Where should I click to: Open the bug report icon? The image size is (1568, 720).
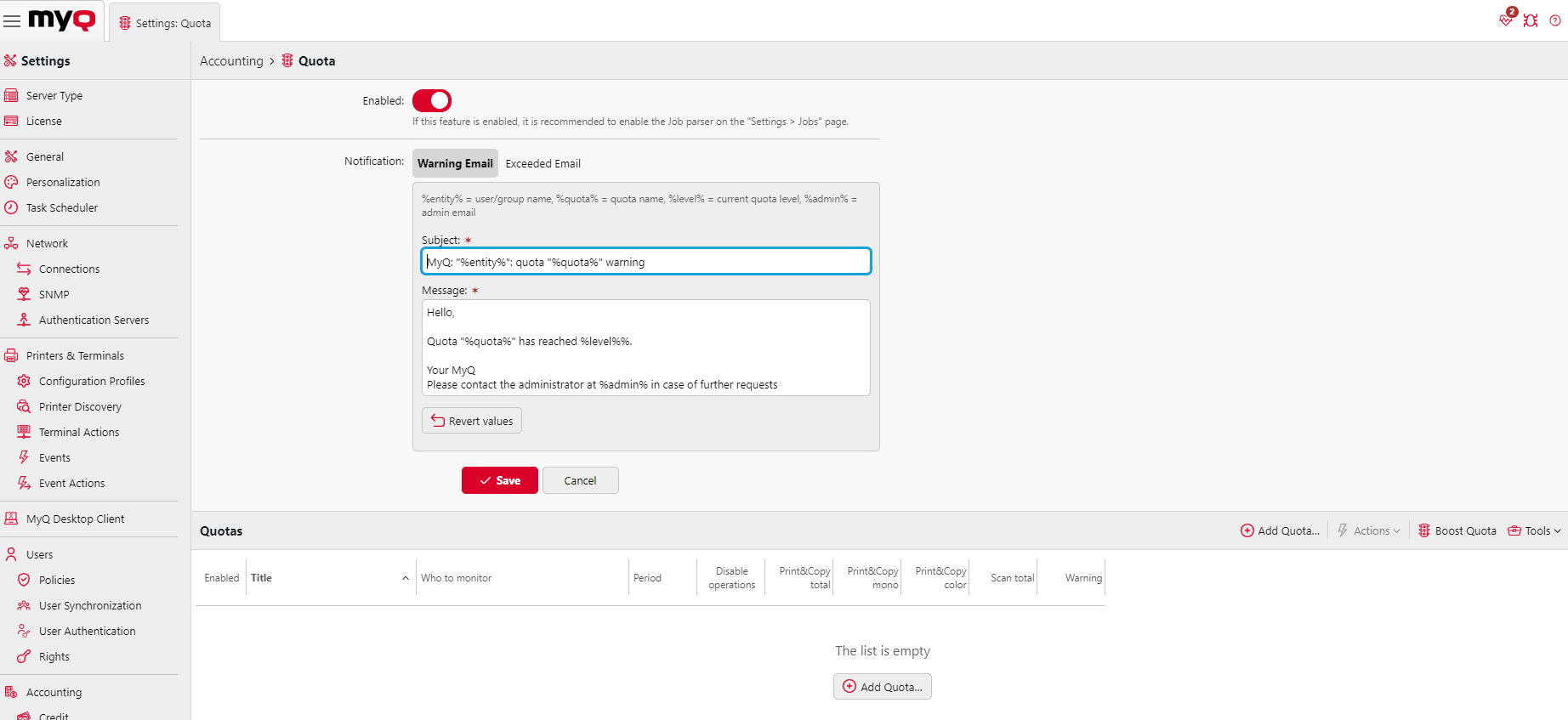coord(1531,20)
